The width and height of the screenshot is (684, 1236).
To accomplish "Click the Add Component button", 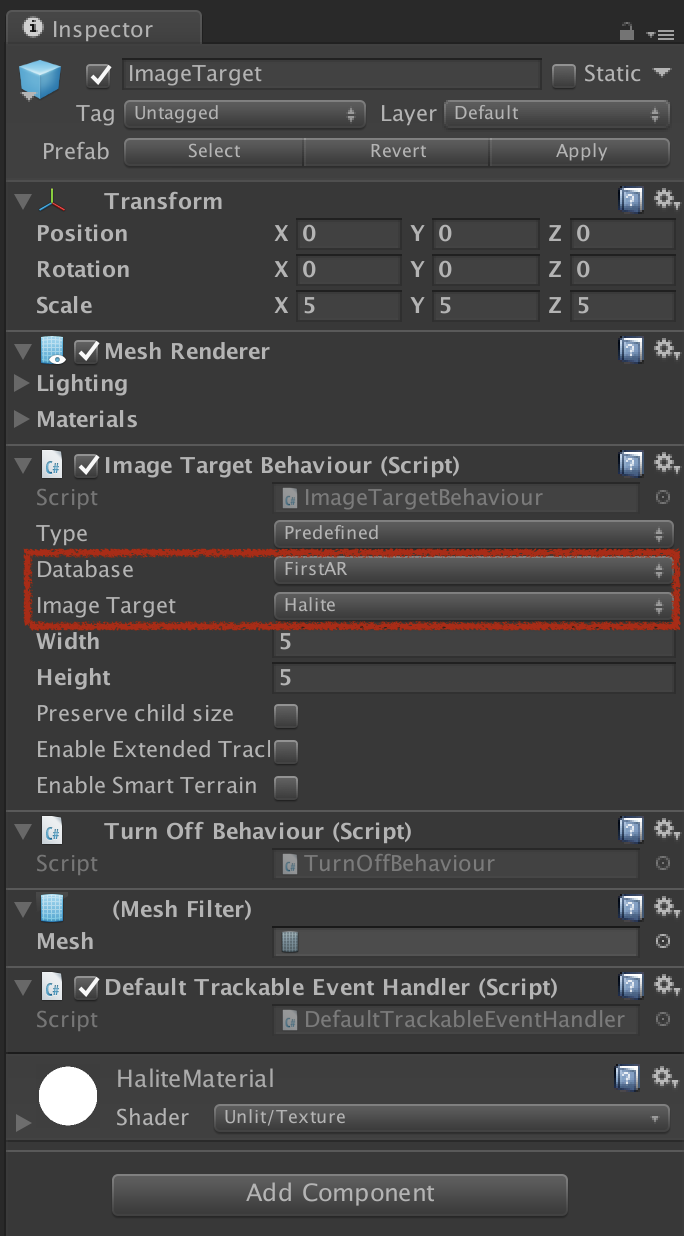I will pyautogui.click(x=340, y=1194).
